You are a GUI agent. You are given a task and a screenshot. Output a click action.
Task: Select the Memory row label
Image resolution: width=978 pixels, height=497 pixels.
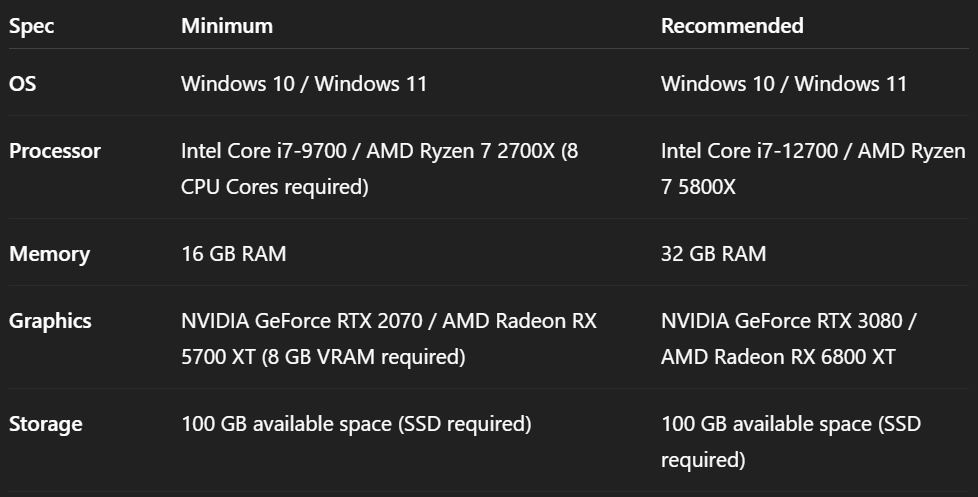(x=49, y=254)
